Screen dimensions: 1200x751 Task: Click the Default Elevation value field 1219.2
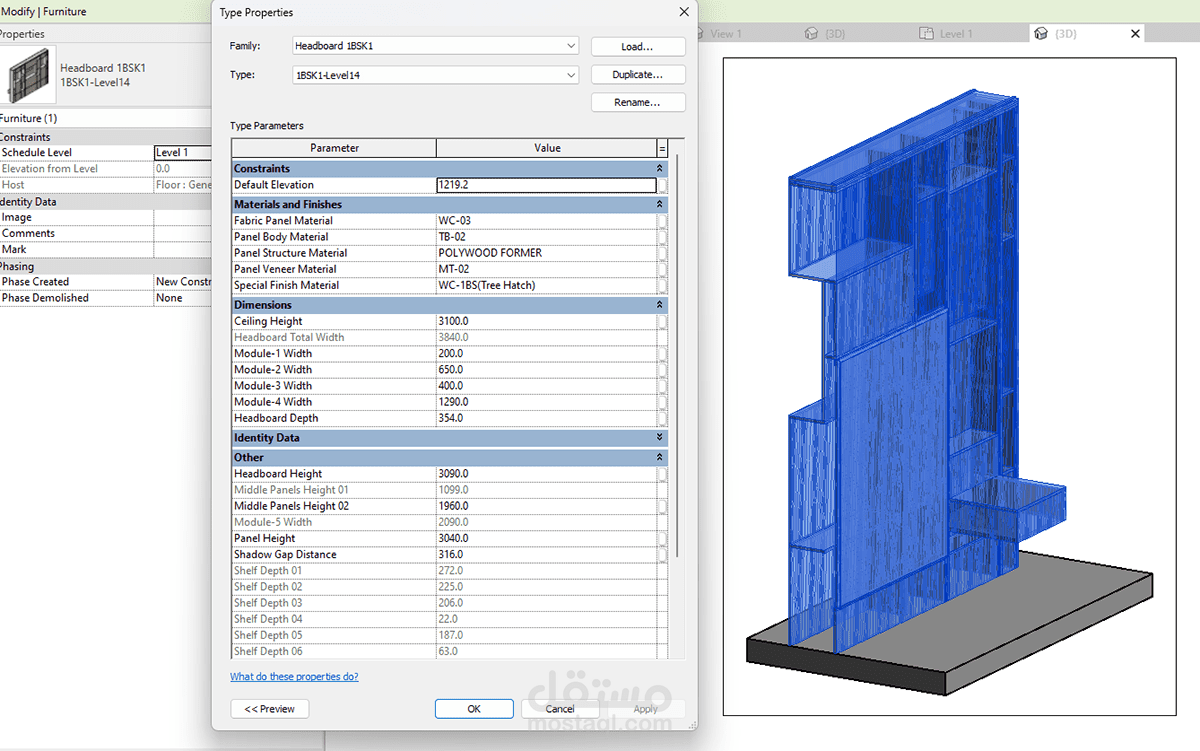546,185
